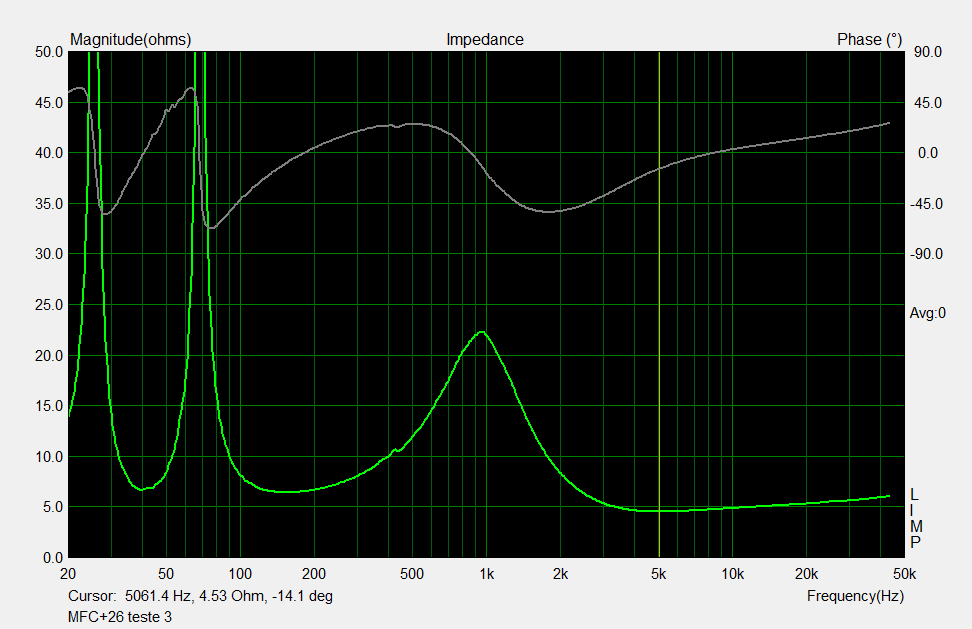Click the 'Frequency(Hz)' axis label

[x=855, y=596]
